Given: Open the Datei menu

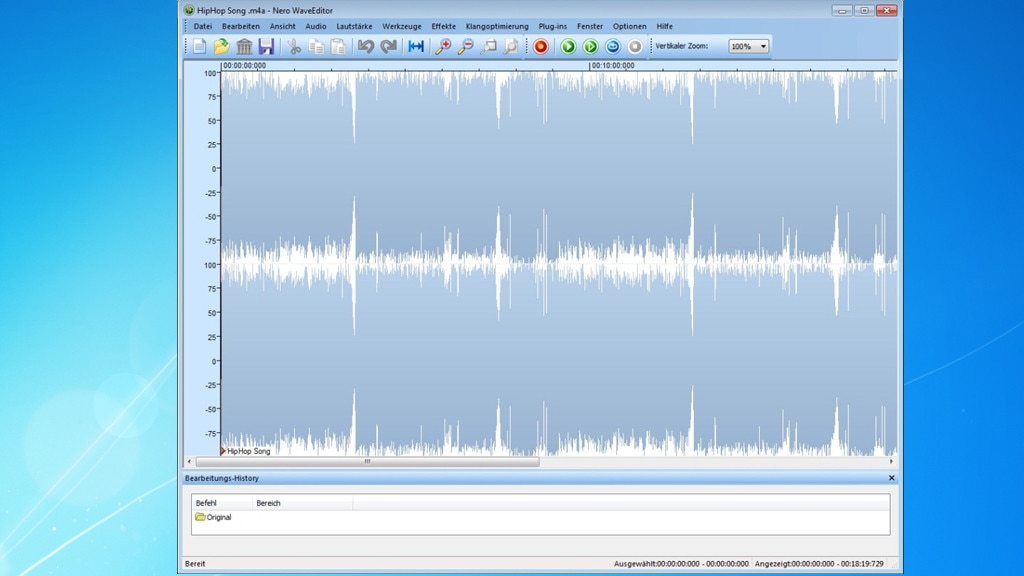Looking at the screenshot, I should (x=203, y=26).
